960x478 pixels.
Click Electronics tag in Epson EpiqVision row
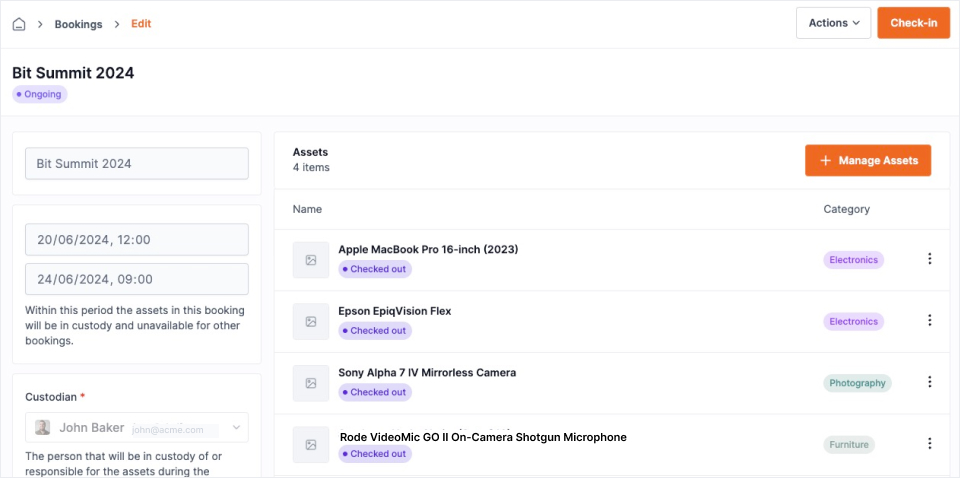(853, 321)
